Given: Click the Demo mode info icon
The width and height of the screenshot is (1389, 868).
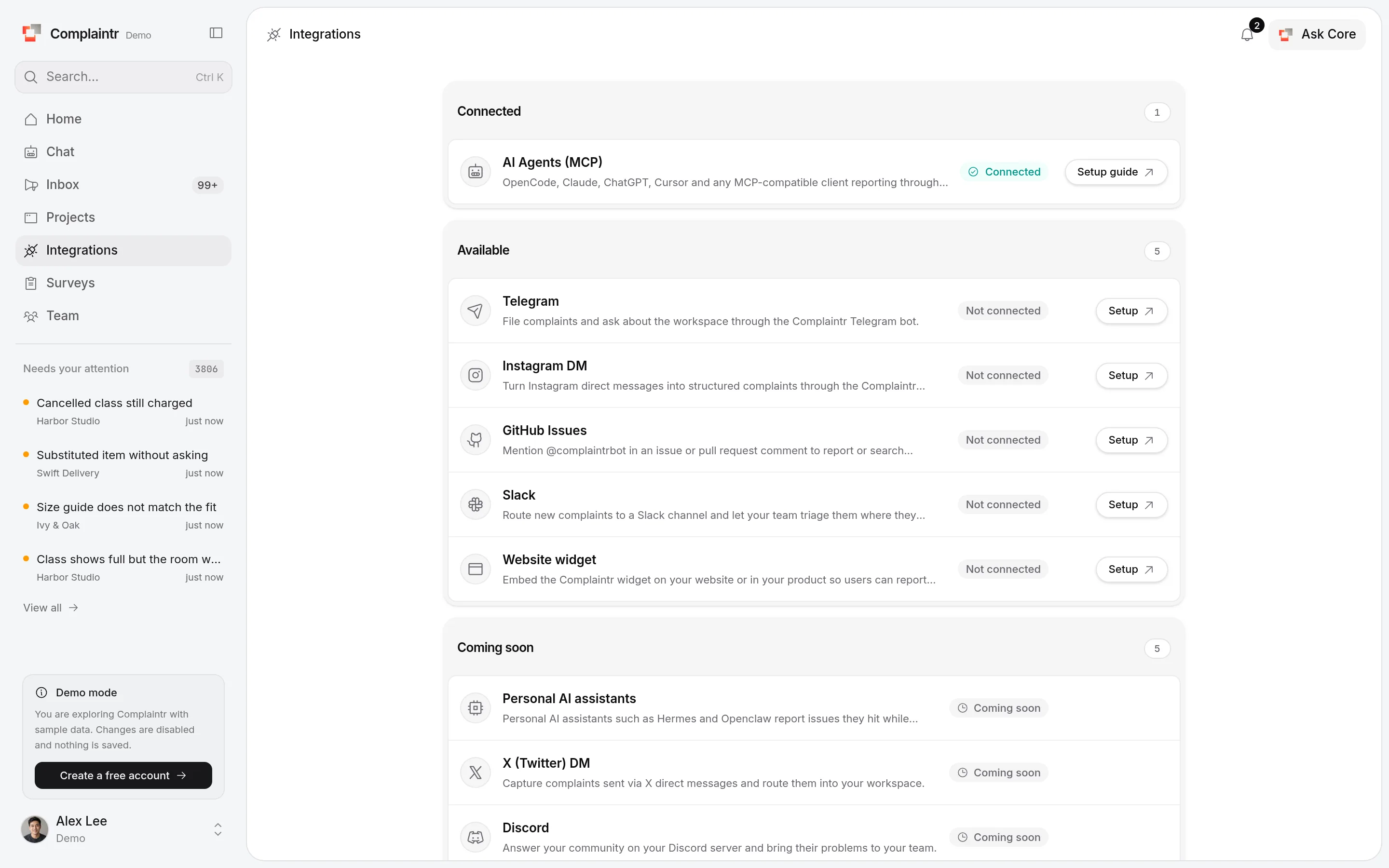Looking at the screenshot, I should [x=41, y=692].
